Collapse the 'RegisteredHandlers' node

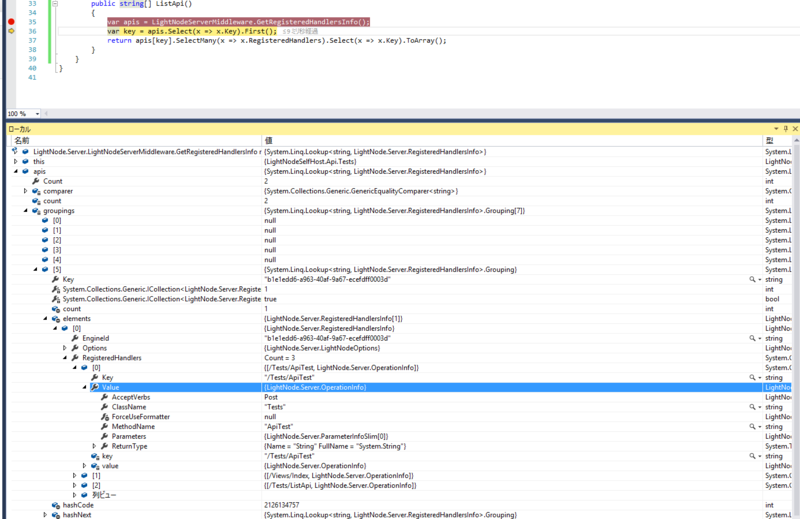click(x=65, y=358)
